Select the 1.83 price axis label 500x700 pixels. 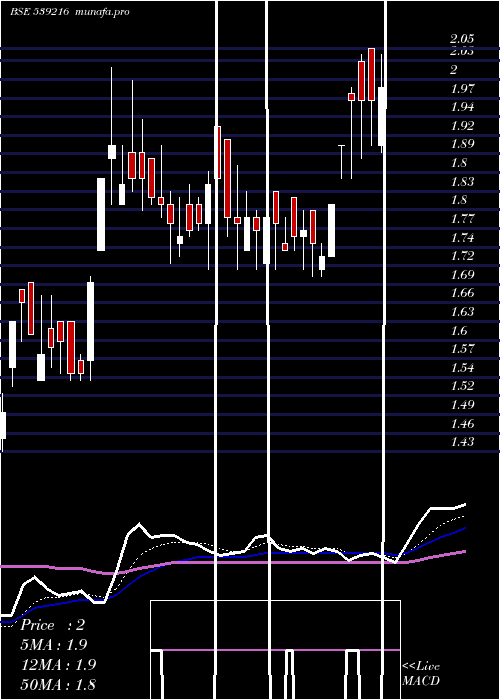click(462, 182)
